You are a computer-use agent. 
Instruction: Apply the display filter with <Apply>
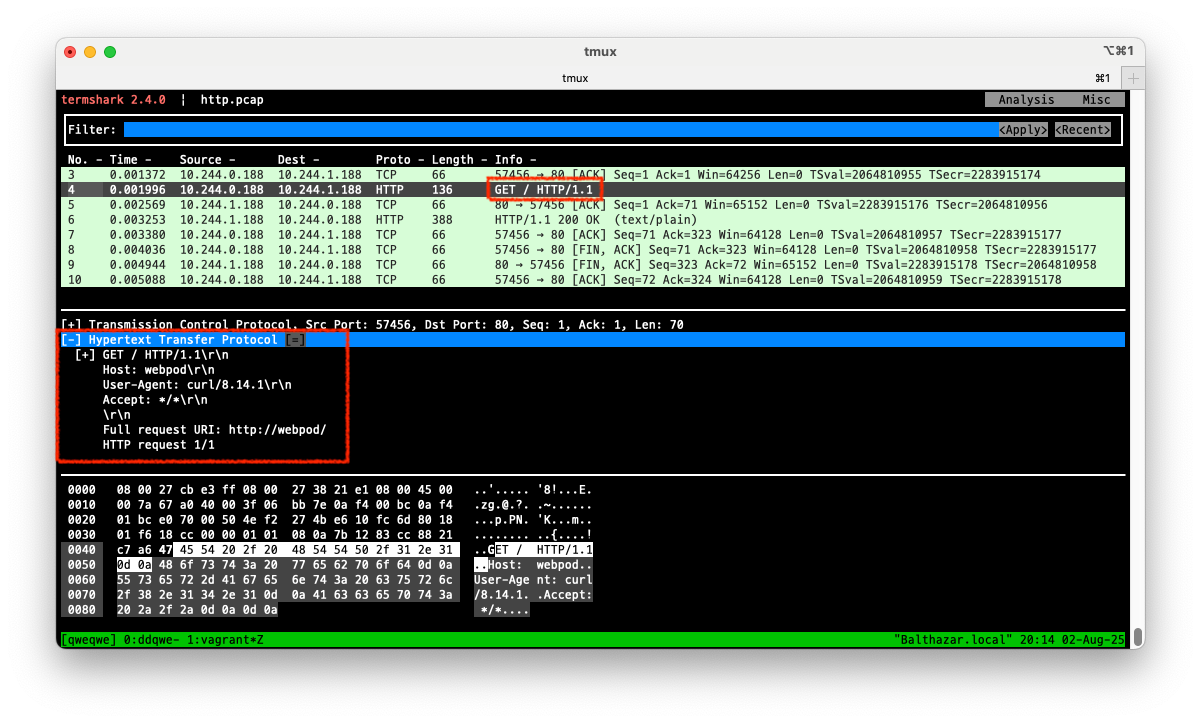click(x=1024, y=130)
